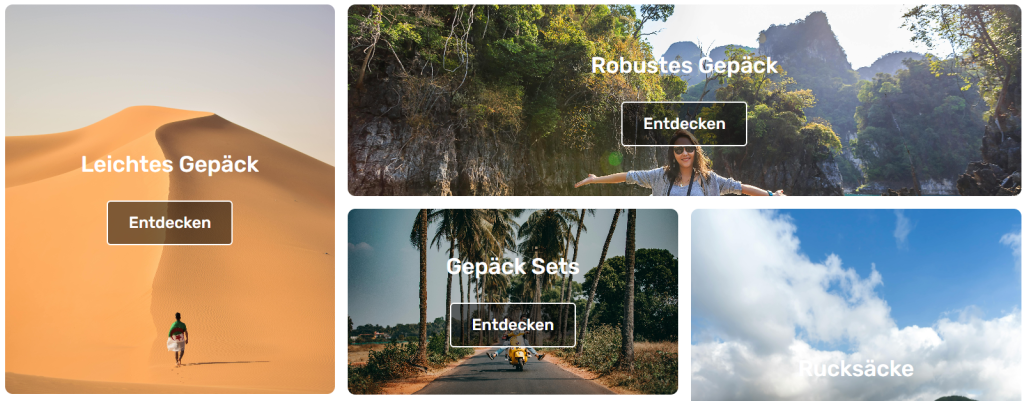Click the woman wearing sunglasses

pyautogui.click(x=684, y=165)
